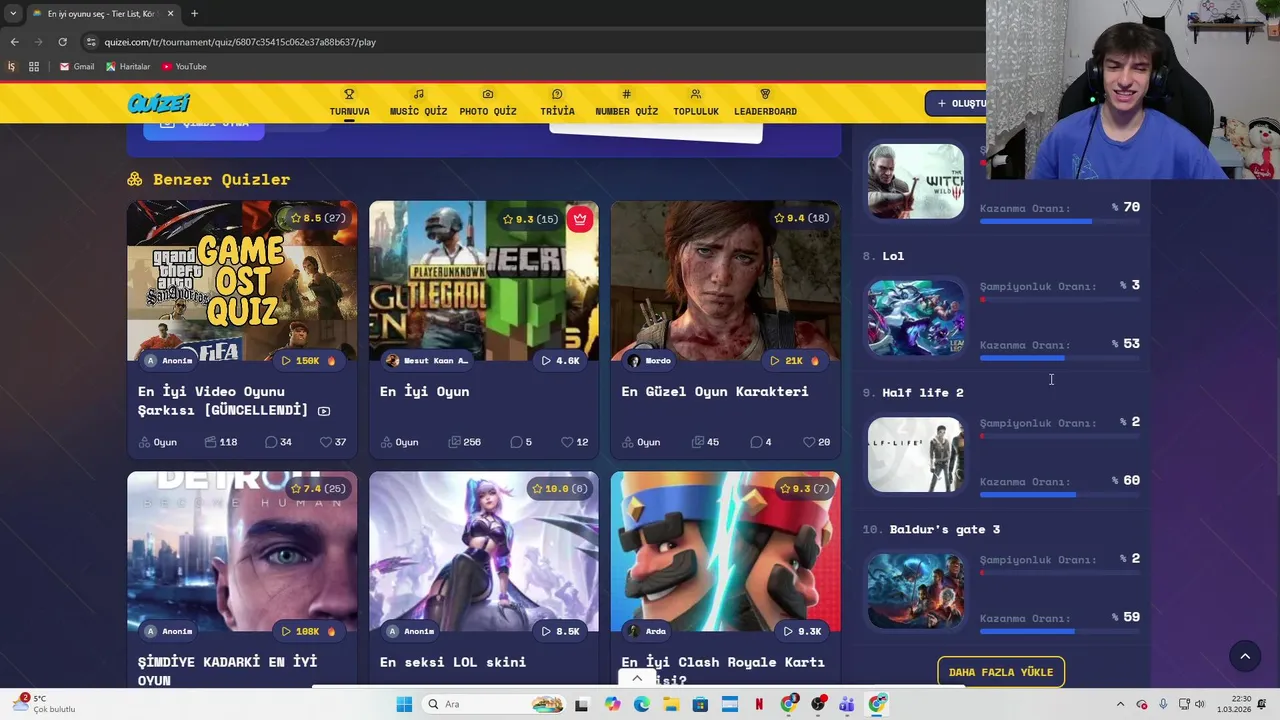Click the browser address bar

tap(530, 42)
